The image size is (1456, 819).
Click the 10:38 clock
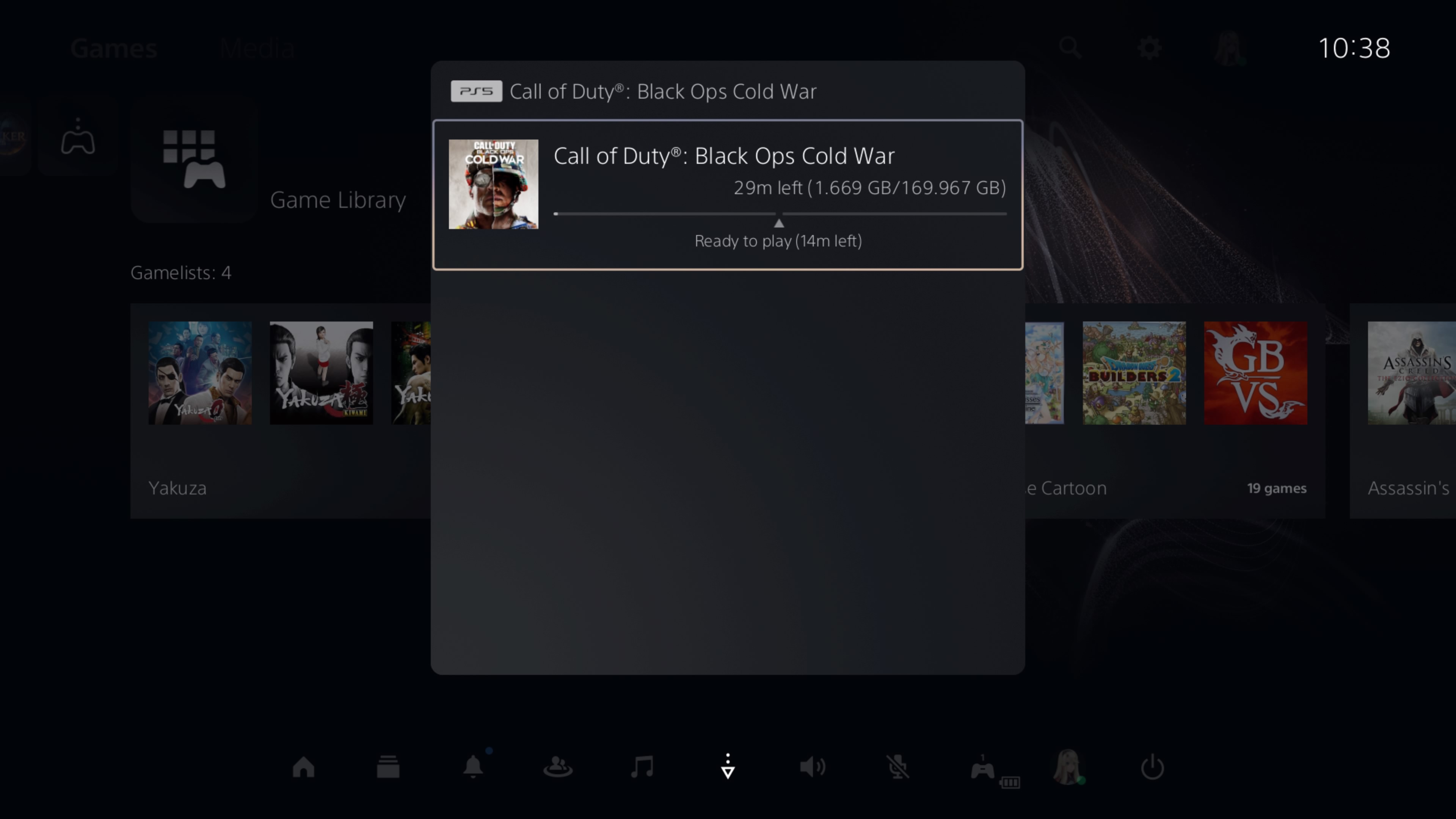tap(1354, 48)
